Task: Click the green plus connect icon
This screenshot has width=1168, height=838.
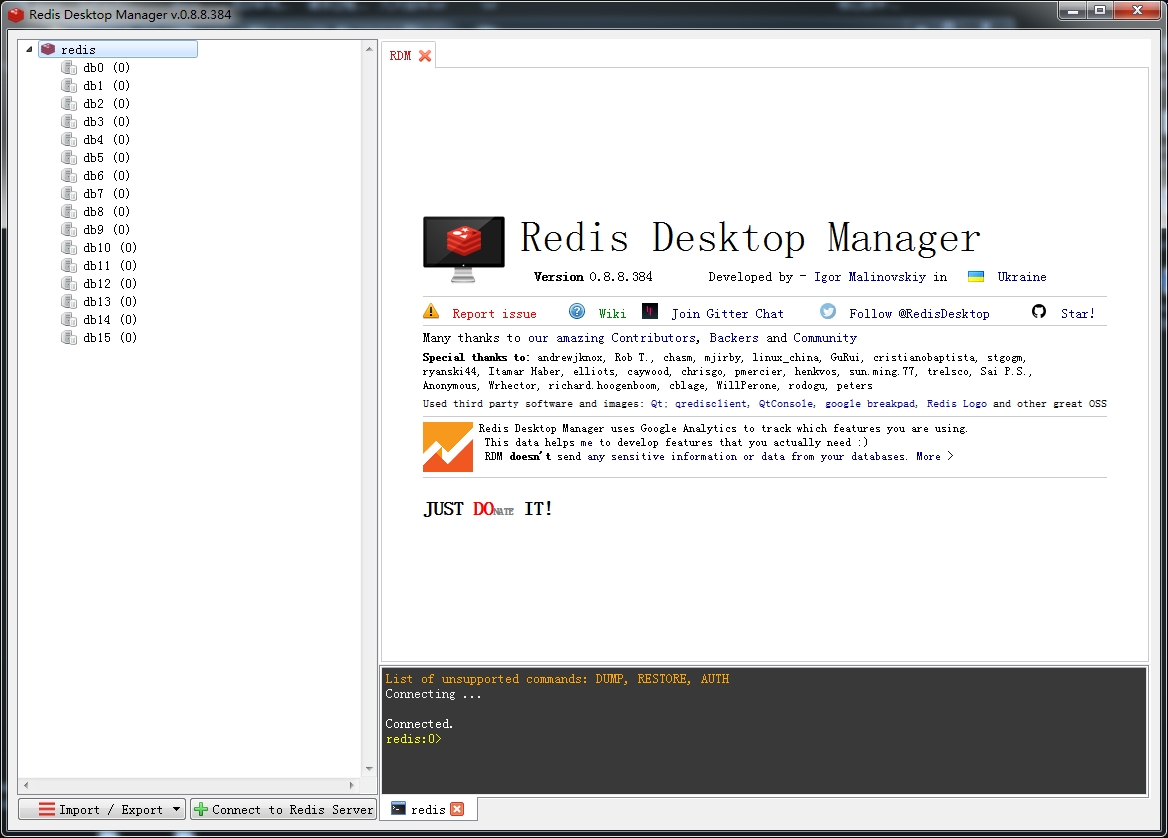Action: point(200,809)
